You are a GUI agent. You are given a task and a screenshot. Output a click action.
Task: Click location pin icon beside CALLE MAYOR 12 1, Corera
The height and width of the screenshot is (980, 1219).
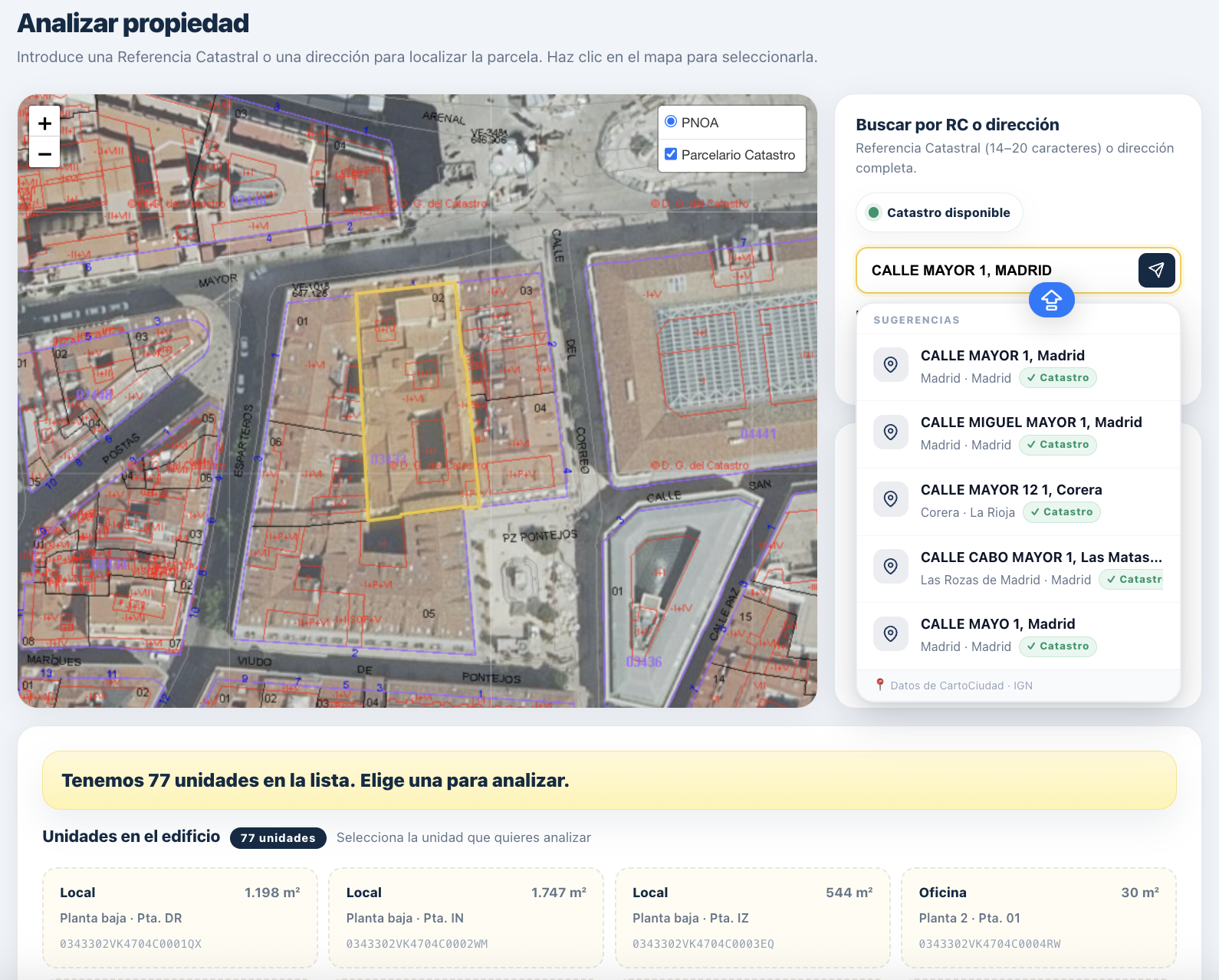(891, 499)
